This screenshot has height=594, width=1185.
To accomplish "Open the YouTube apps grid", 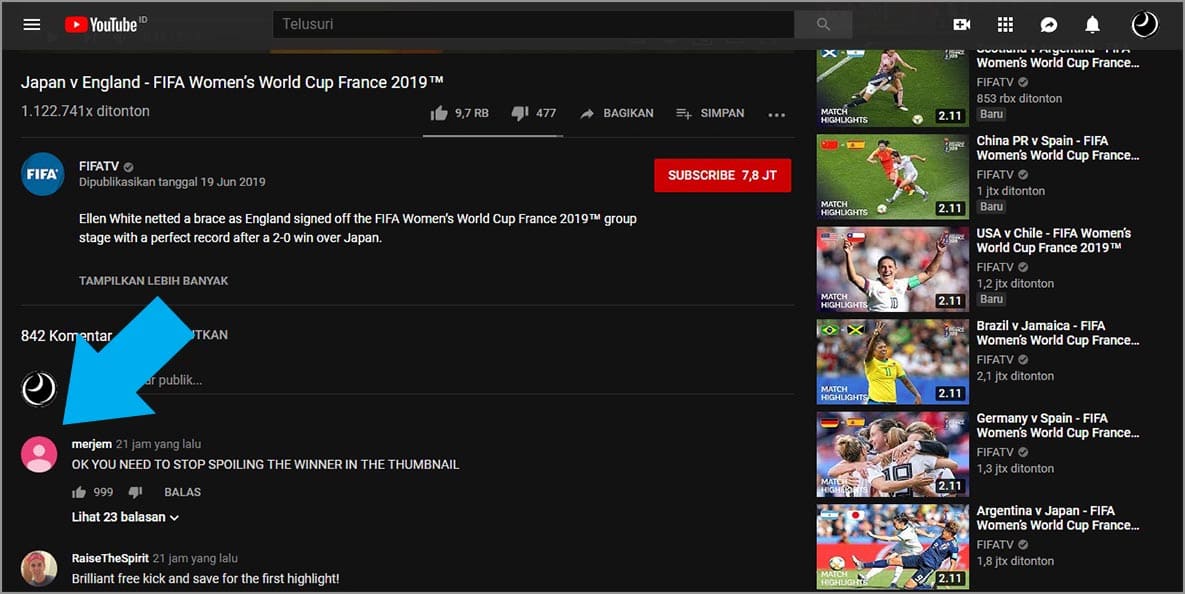I will click(x=1005, y=24).
